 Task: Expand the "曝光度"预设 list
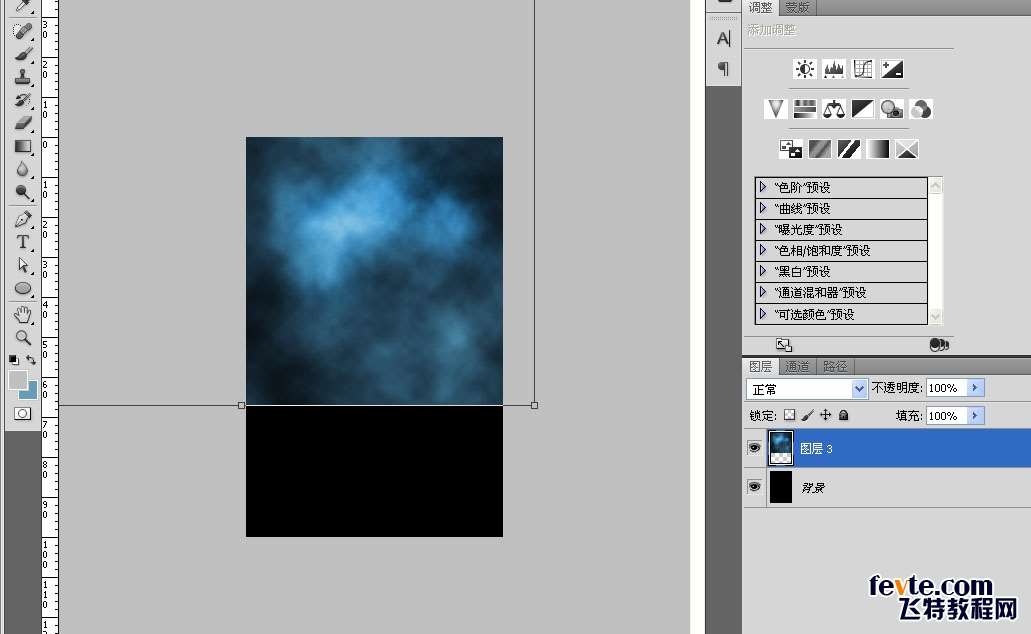pyautogui.click(x=763, y=229)
